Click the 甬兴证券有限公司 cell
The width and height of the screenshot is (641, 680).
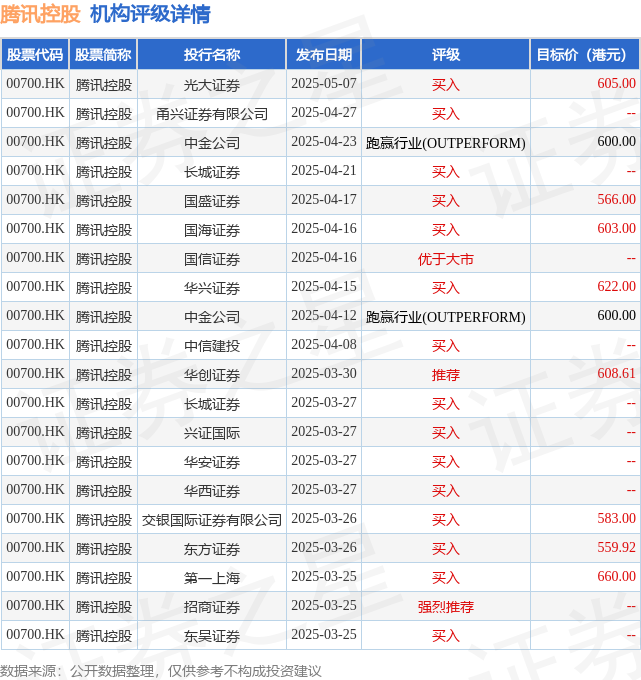[212, 114]
